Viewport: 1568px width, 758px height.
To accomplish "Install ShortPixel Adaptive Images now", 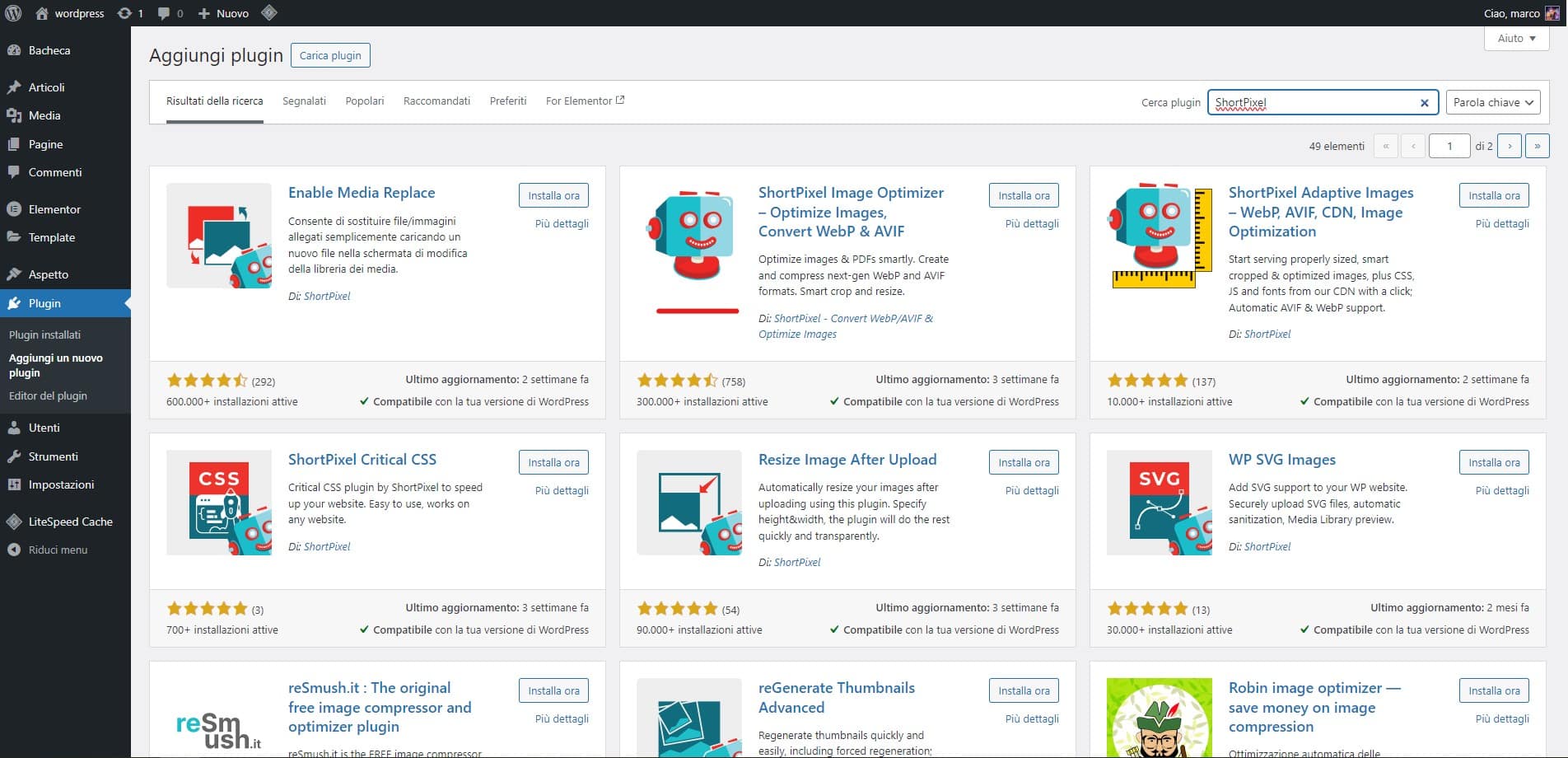I will click(x=1494, y=195).
